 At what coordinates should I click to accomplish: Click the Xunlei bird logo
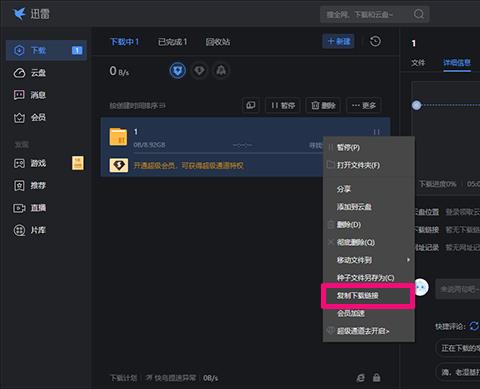(x=19, y=14)
